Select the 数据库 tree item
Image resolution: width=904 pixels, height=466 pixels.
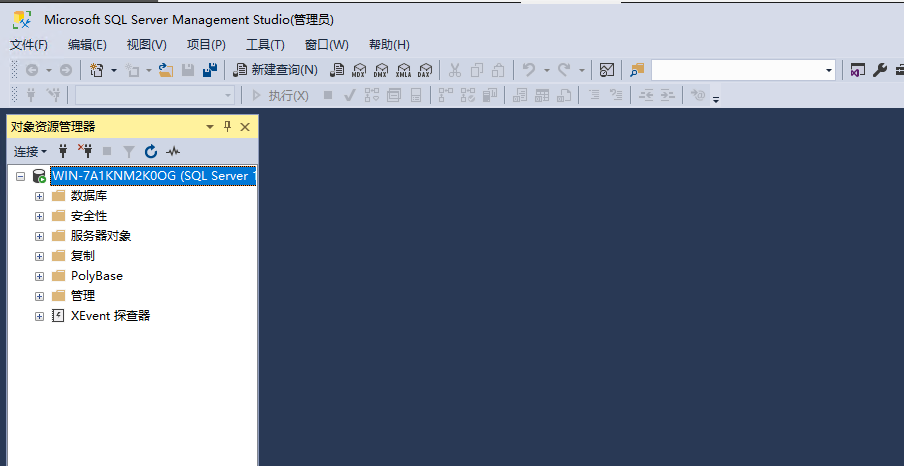click(x=89, y=196)
